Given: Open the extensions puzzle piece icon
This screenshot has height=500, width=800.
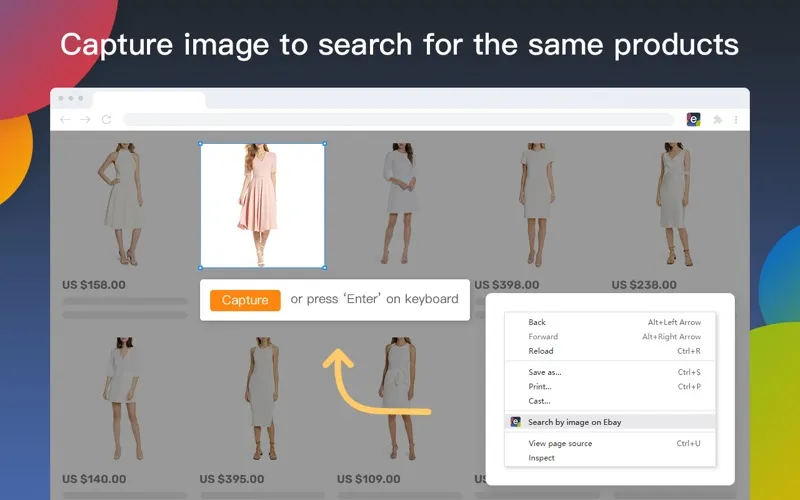Looking at the screenshot, I should [717, 119].
